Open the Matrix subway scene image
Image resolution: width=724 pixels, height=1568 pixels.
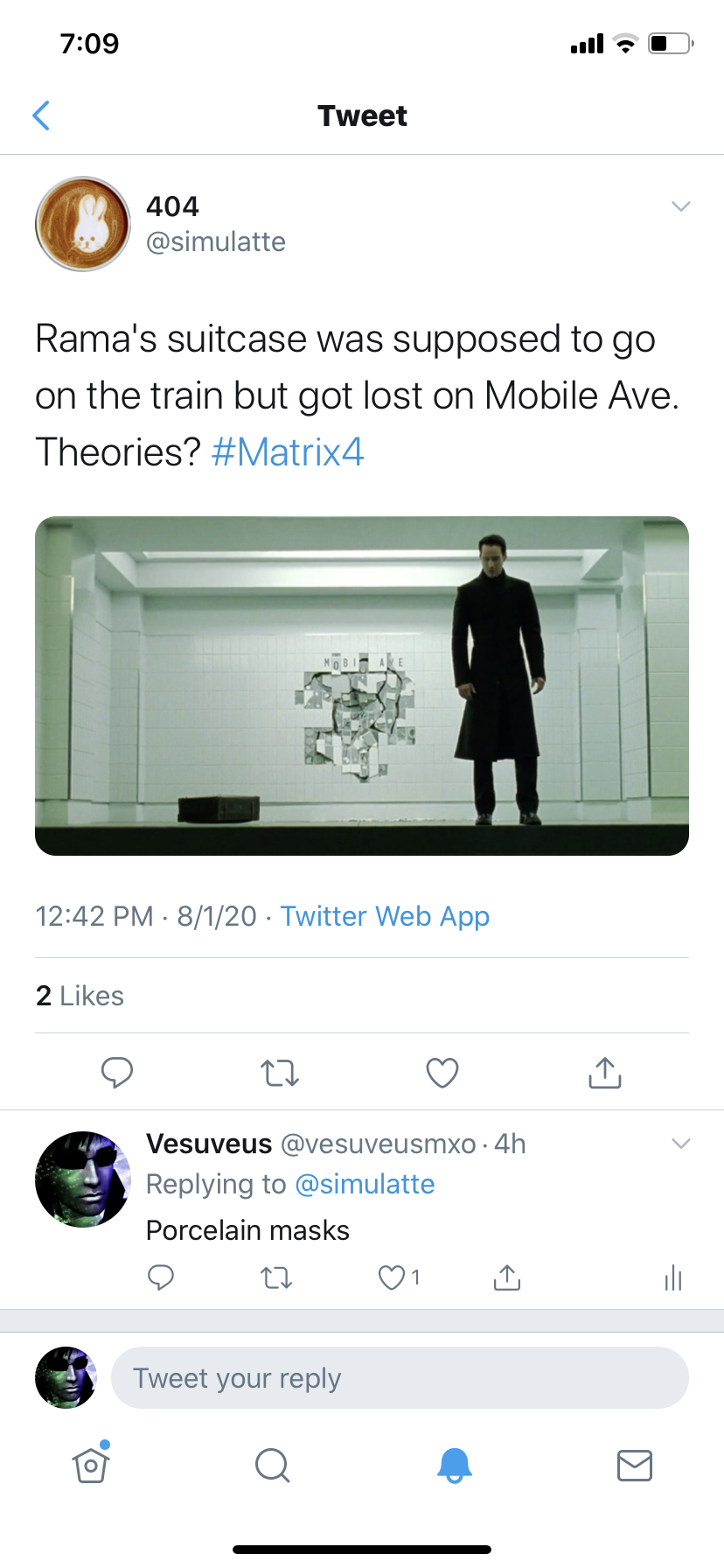point(362,686)
